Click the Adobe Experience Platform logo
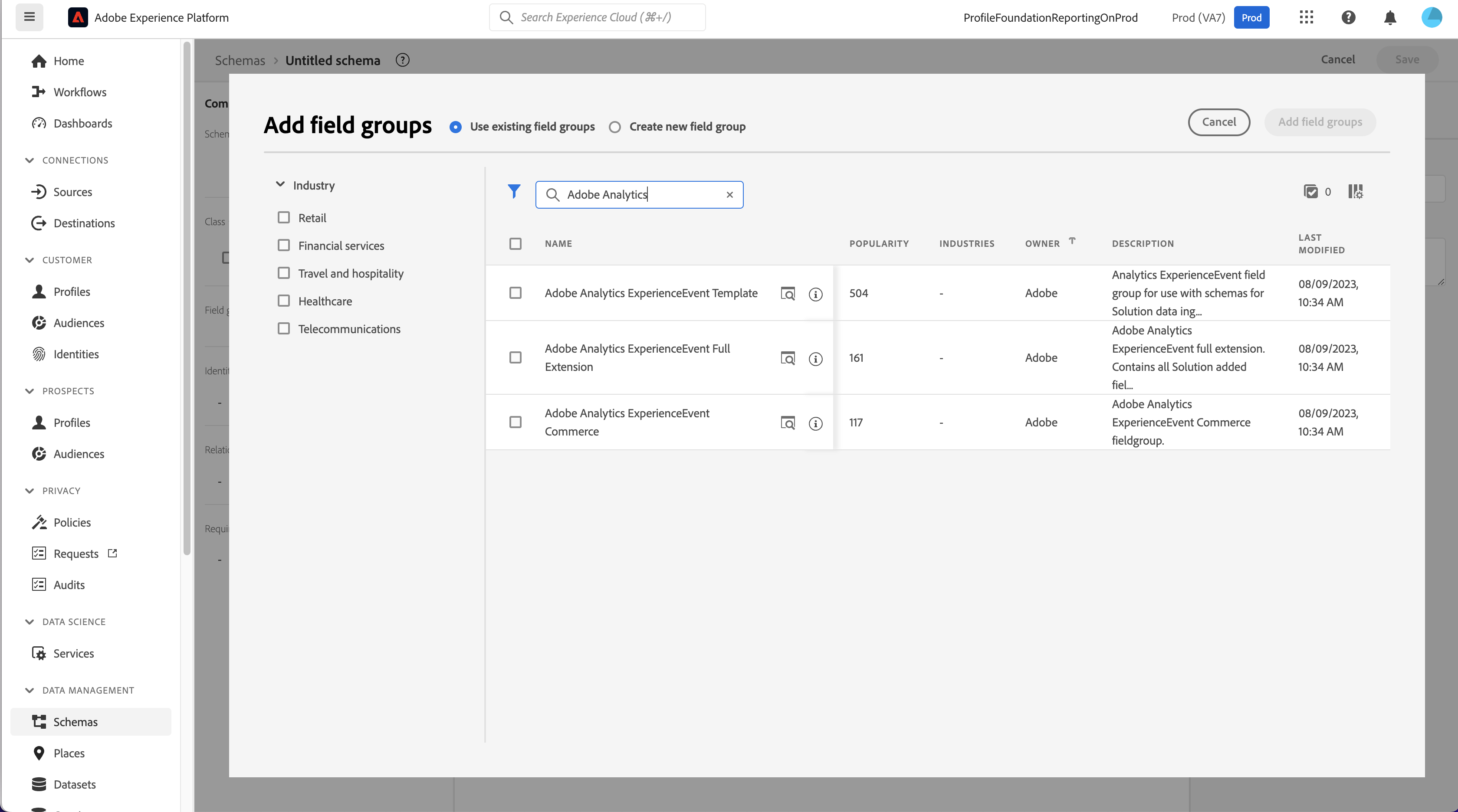1458x812 pixels. 78,17
